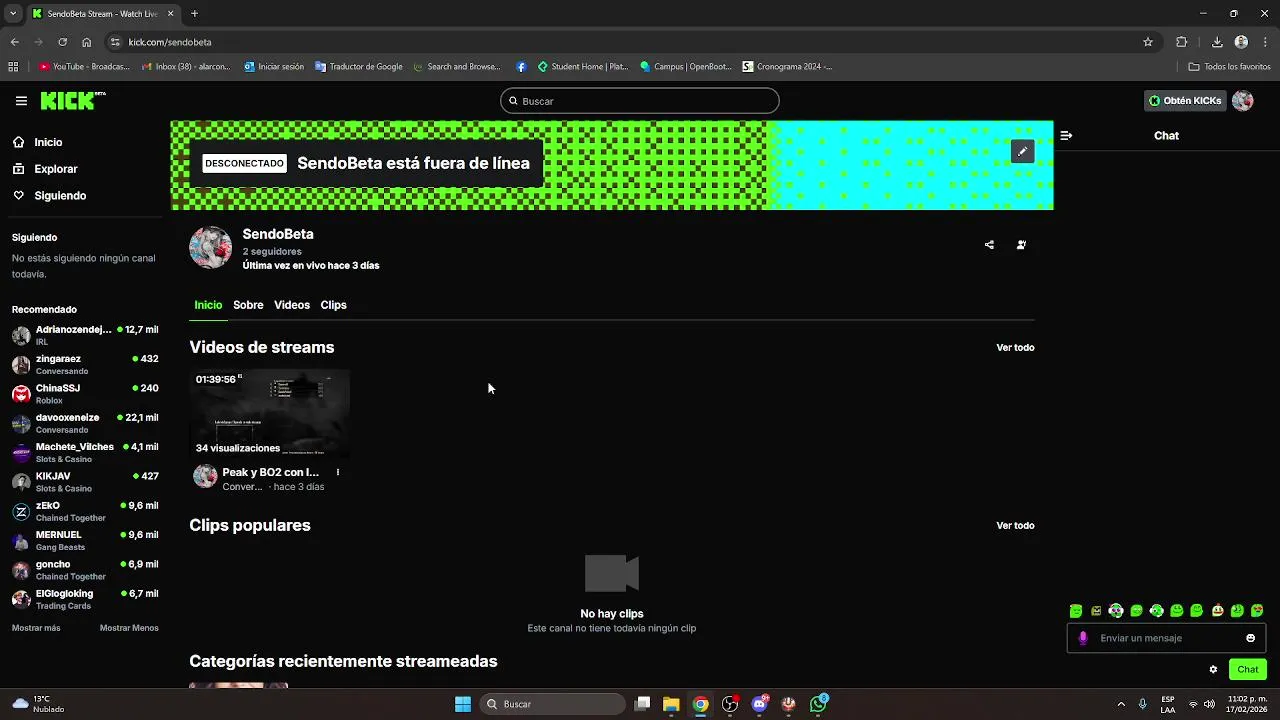
Task: Reload the page
Action: 62,42
